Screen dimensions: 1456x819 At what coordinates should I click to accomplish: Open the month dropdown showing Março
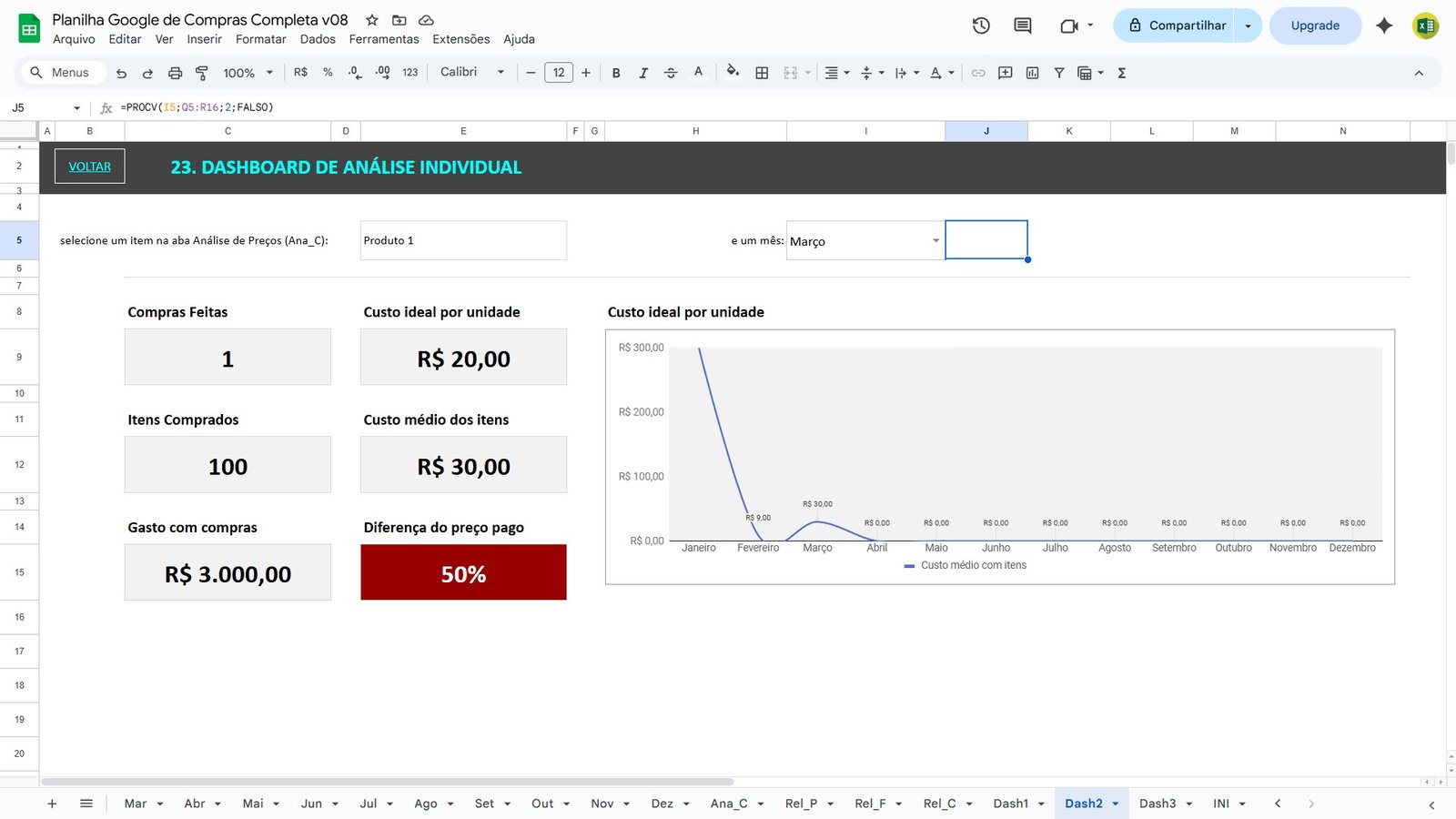tap(935, 240)
